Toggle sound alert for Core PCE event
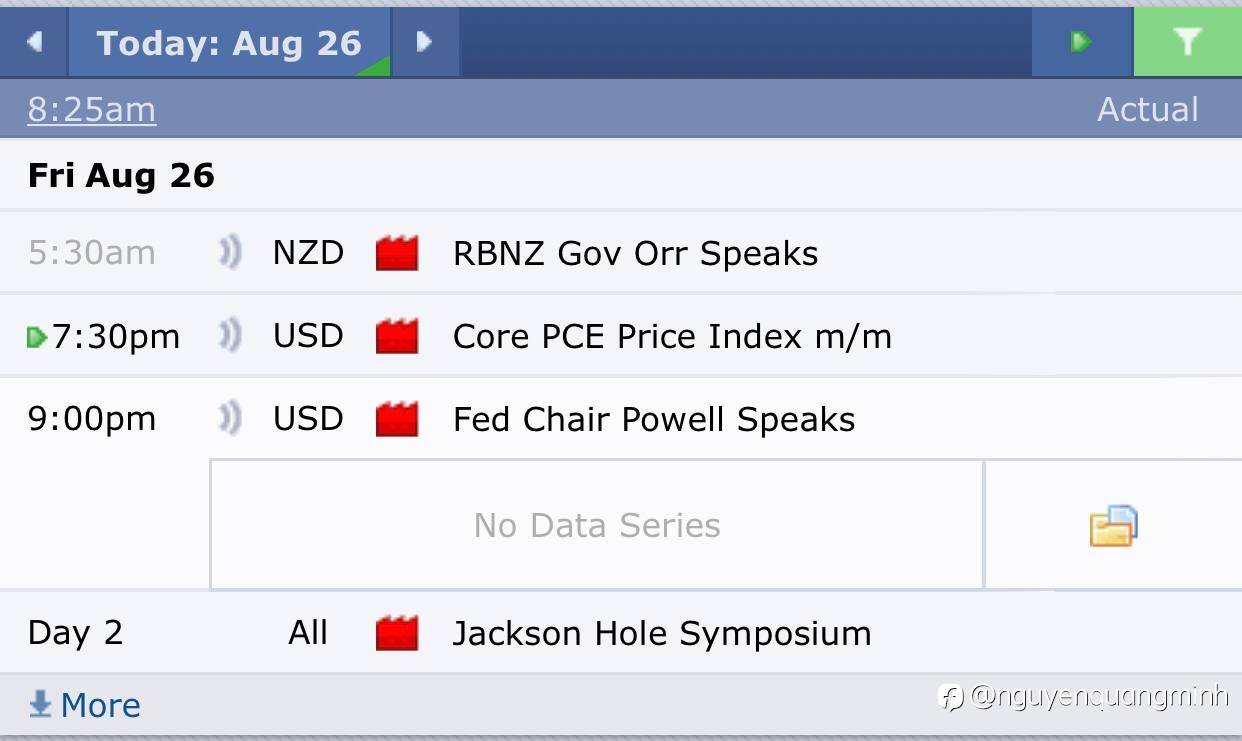This screenshot has height=741, width=1242. coord(230,337)
